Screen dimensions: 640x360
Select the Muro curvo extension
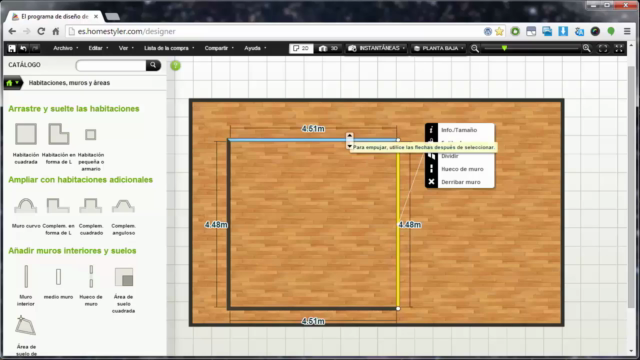click(26, 205)
